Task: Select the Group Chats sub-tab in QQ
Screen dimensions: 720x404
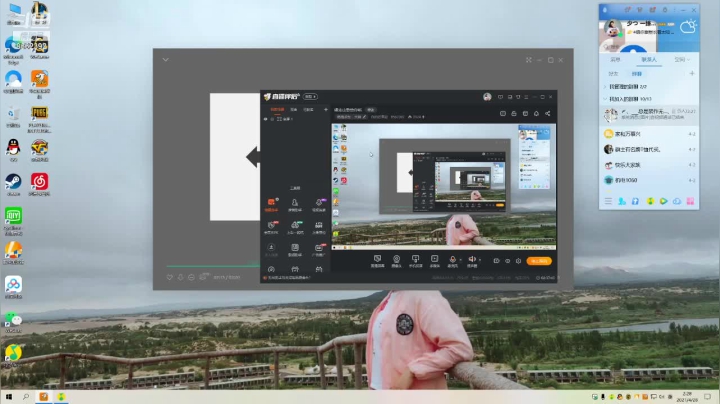Action: [636, 73]
